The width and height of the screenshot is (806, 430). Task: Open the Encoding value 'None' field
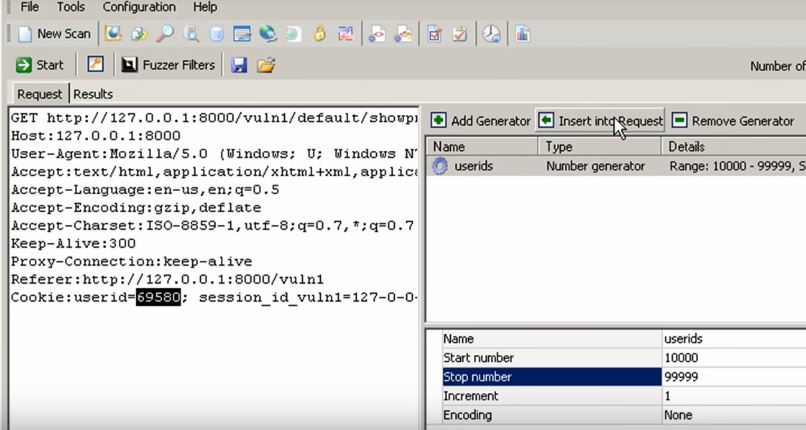click(734, 415)
